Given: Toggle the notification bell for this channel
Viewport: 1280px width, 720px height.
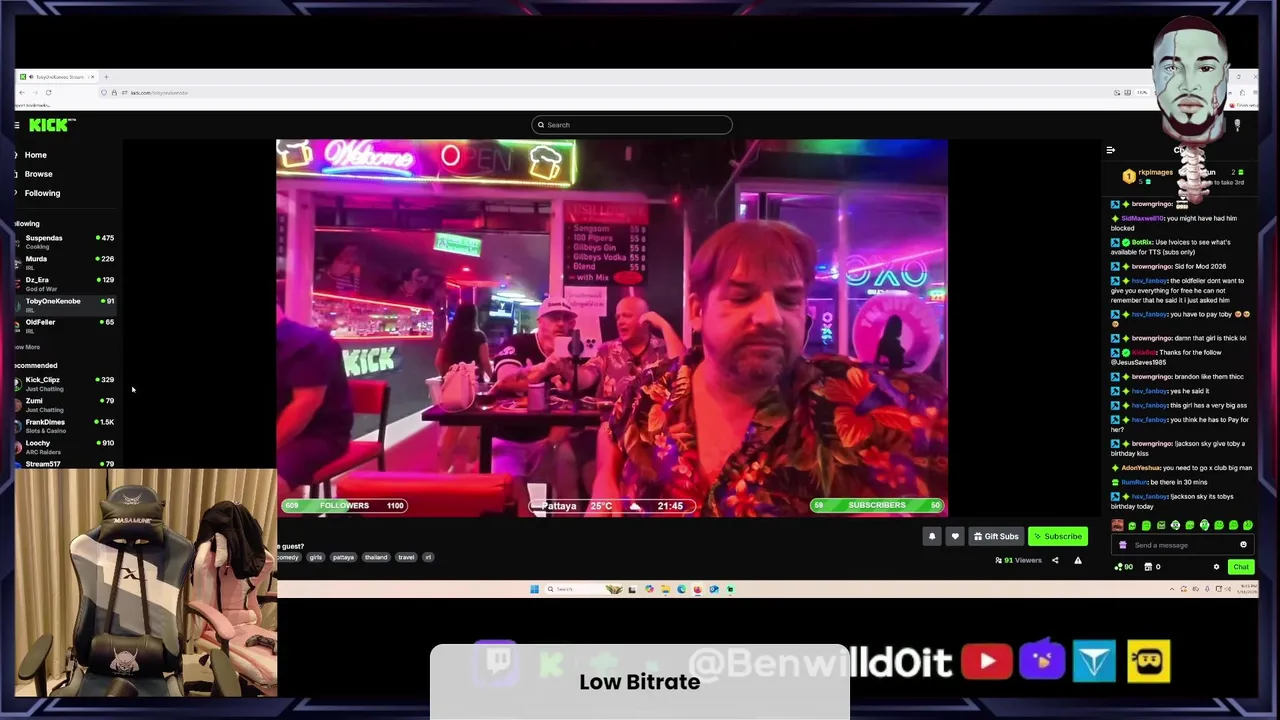Looking at the screenshot, I should [932, 536].
